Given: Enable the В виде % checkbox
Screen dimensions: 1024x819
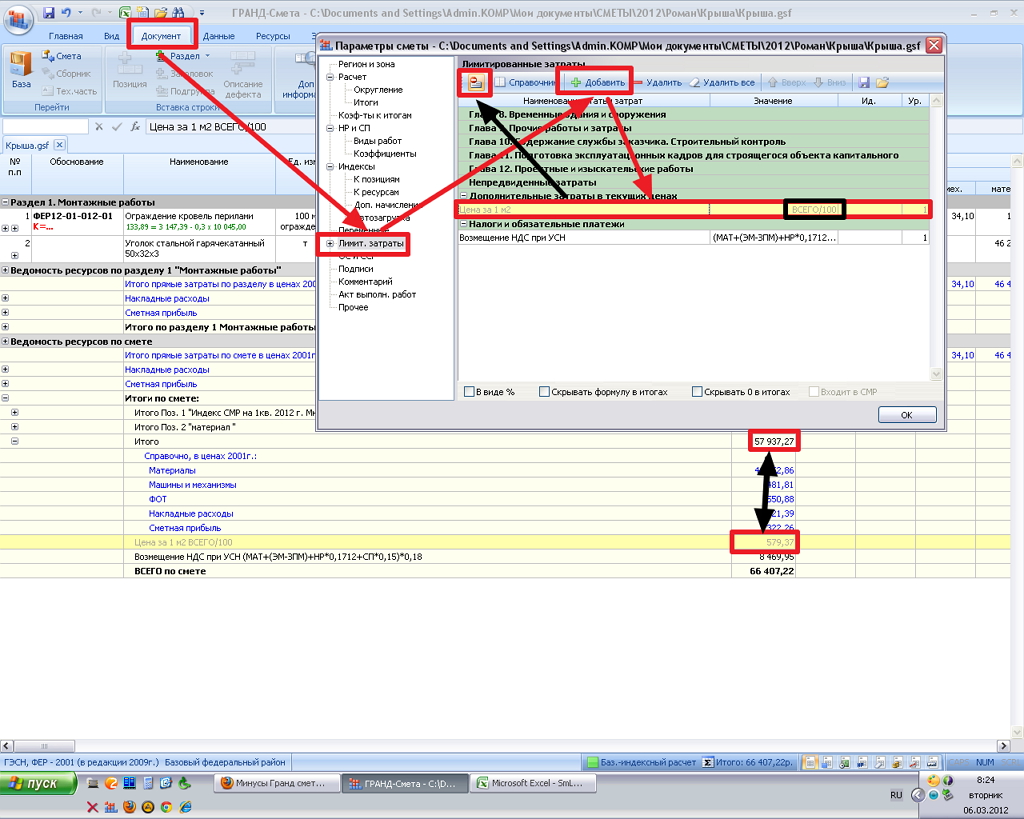Looking at the screenshot, I should point(469,392).
